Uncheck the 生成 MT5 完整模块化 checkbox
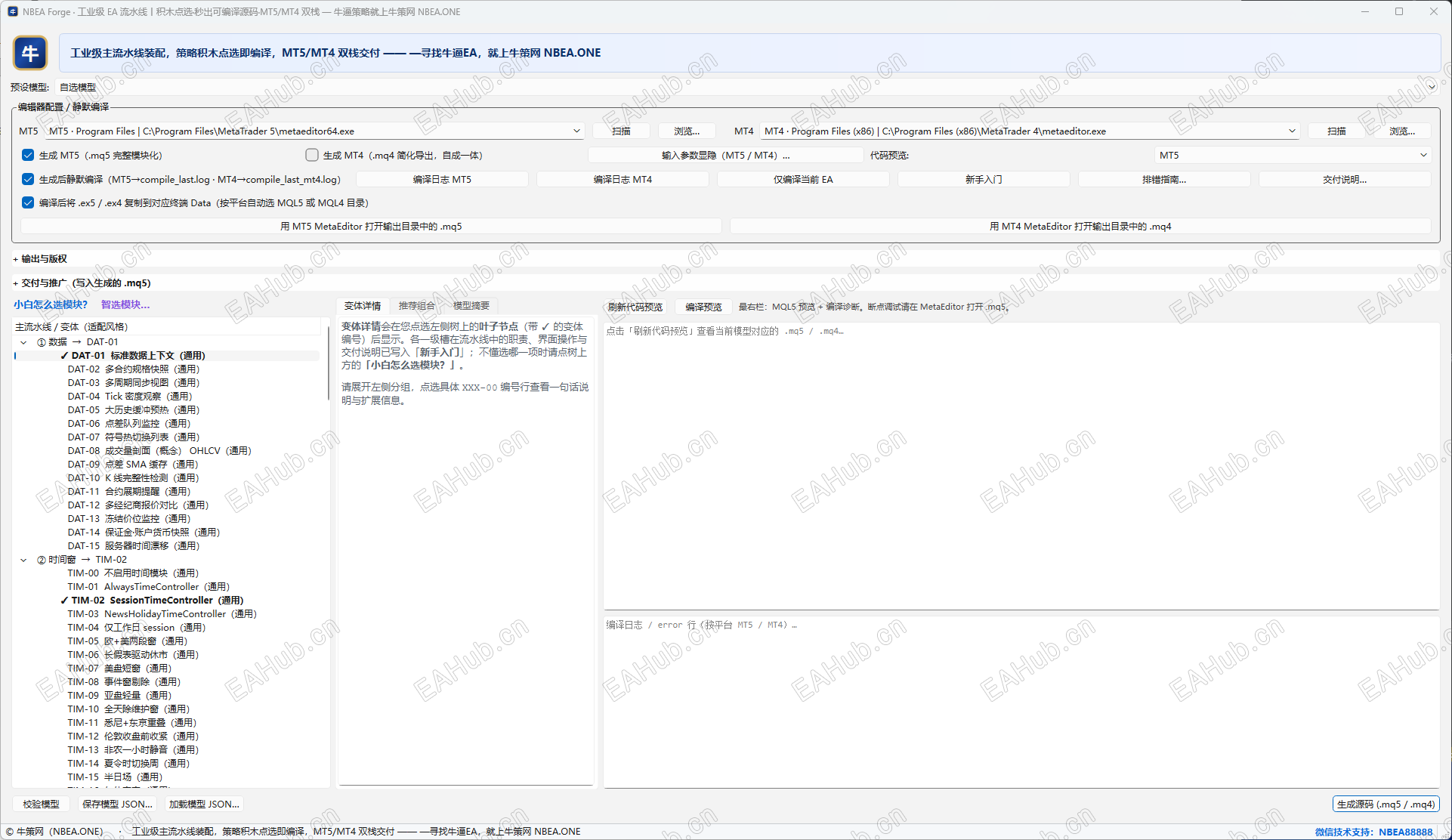 (x=28, y=156)
